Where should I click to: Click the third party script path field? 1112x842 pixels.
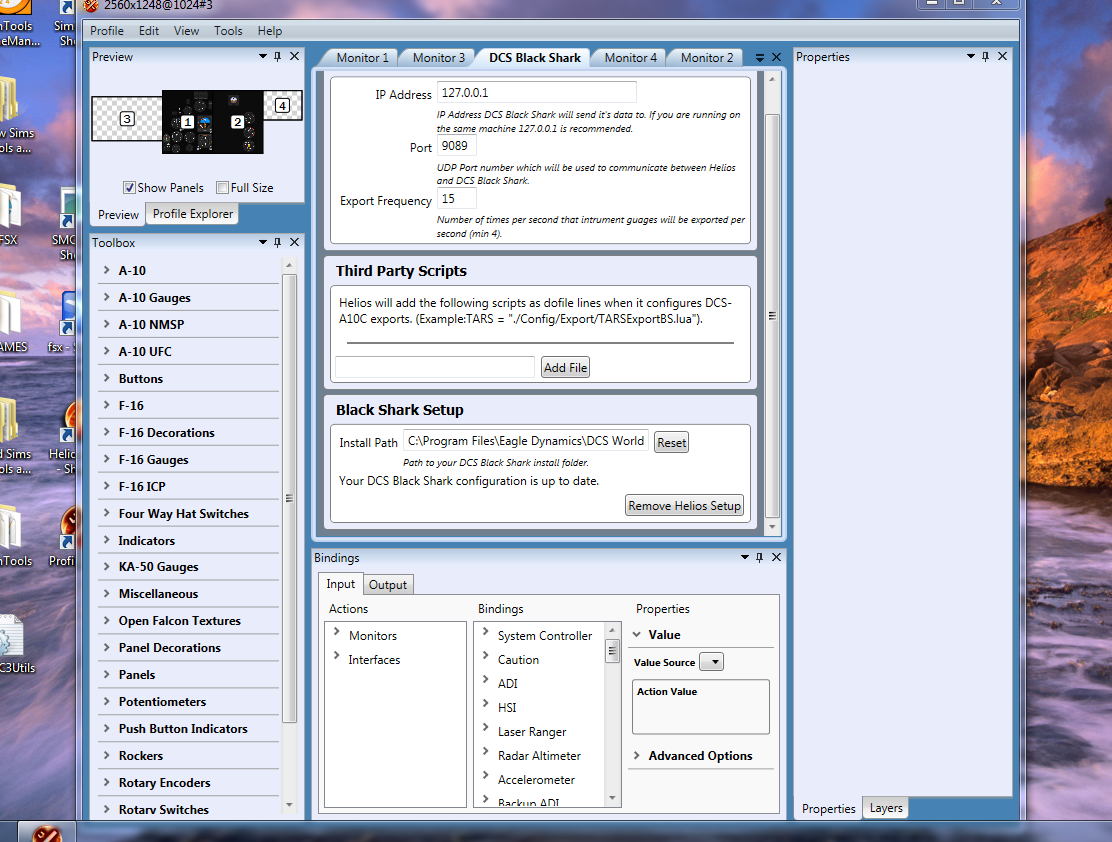pos(435,367)
